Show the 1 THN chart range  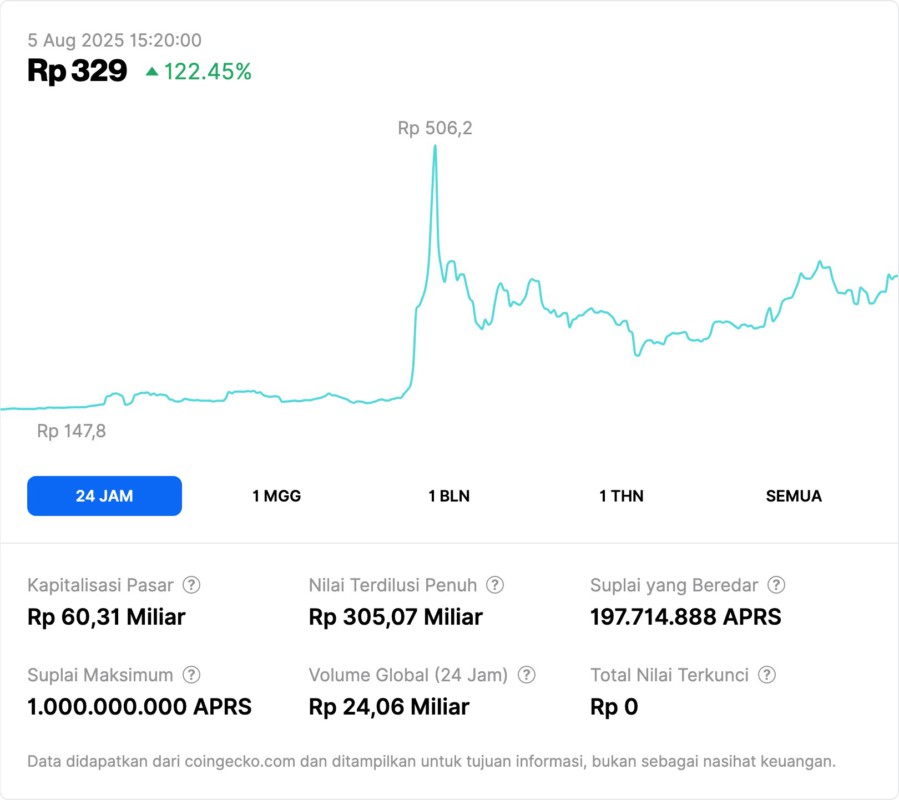point(621,496)
